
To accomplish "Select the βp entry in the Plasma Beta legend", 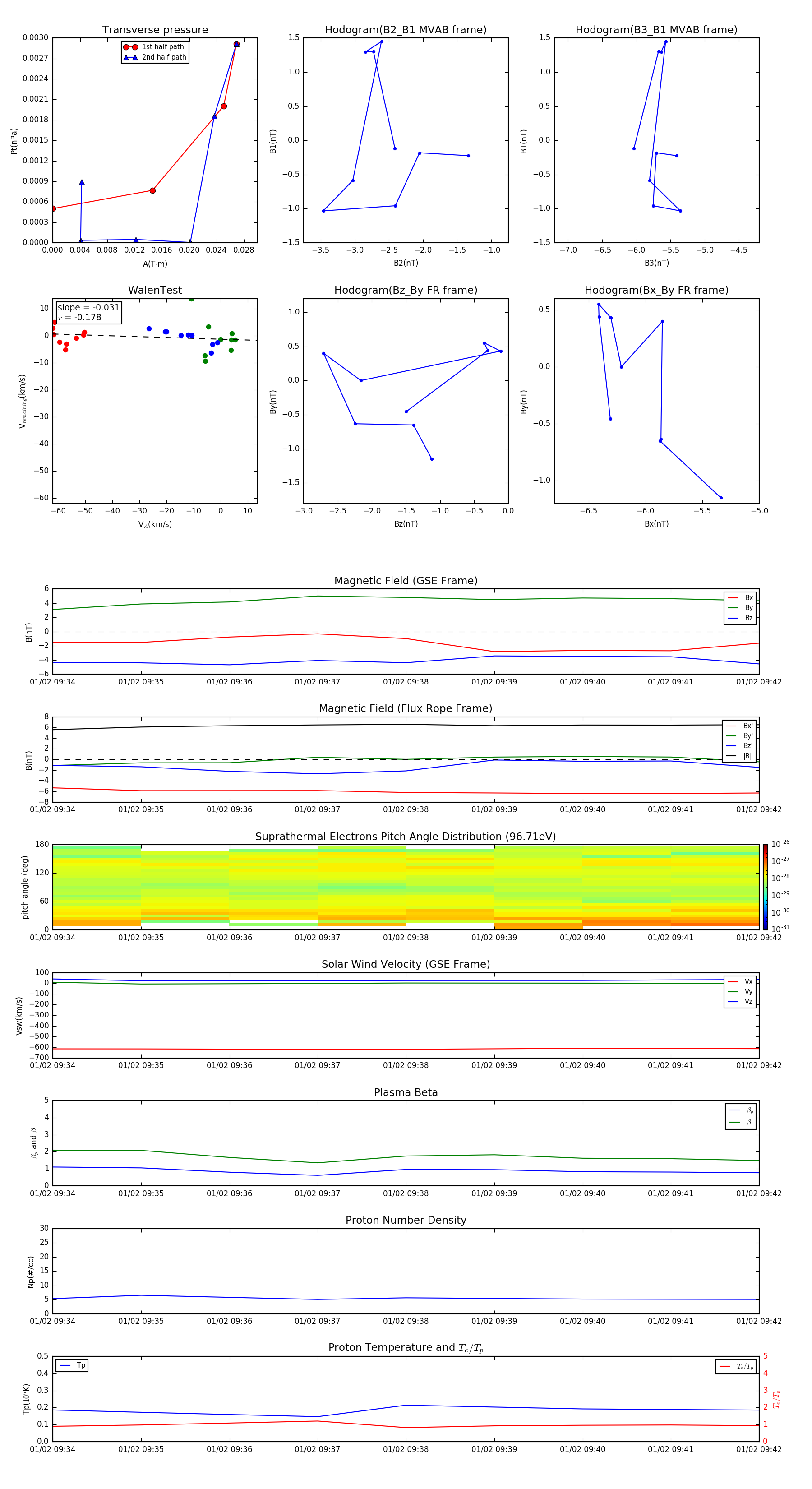I will click(x=741, y=1110).
